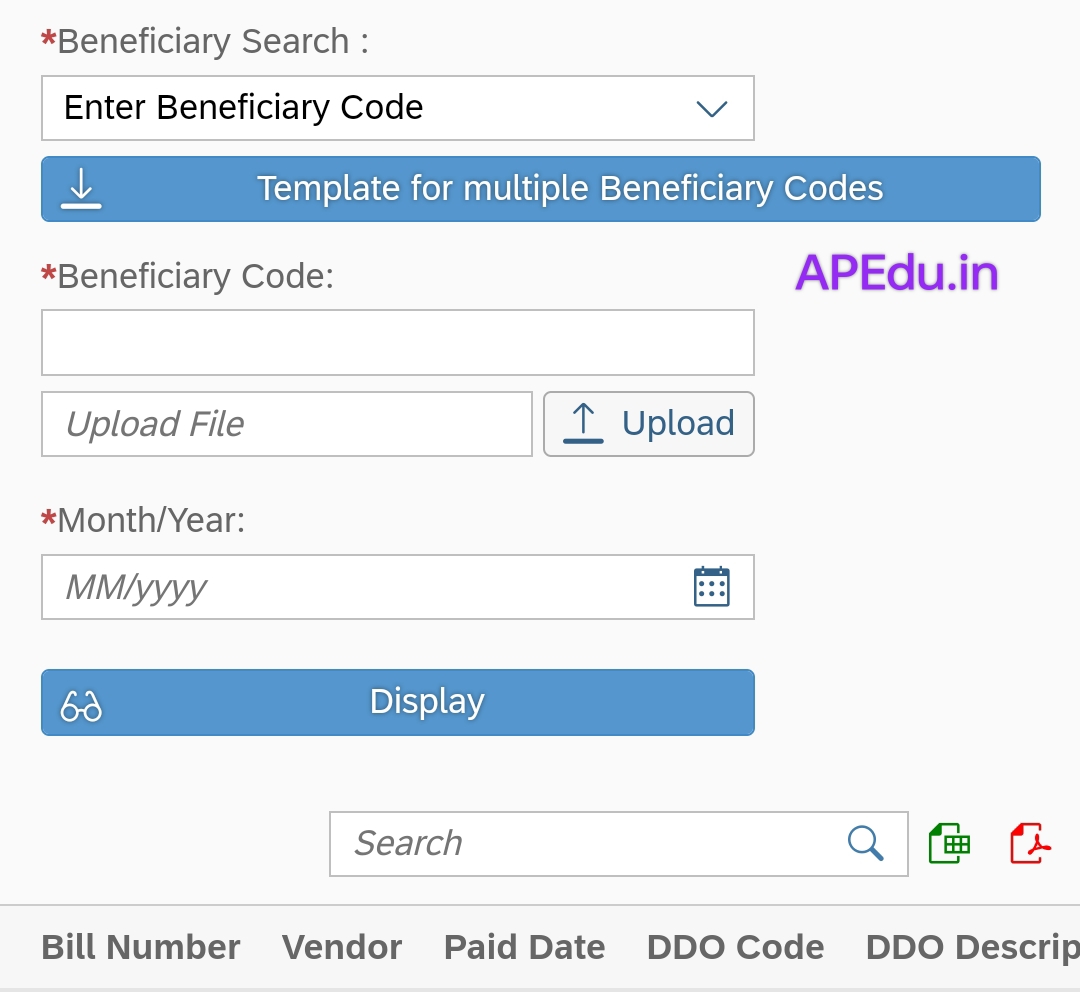Click the magnifying glass search icon
The image size is (1080, 994).
coord(865,843)
